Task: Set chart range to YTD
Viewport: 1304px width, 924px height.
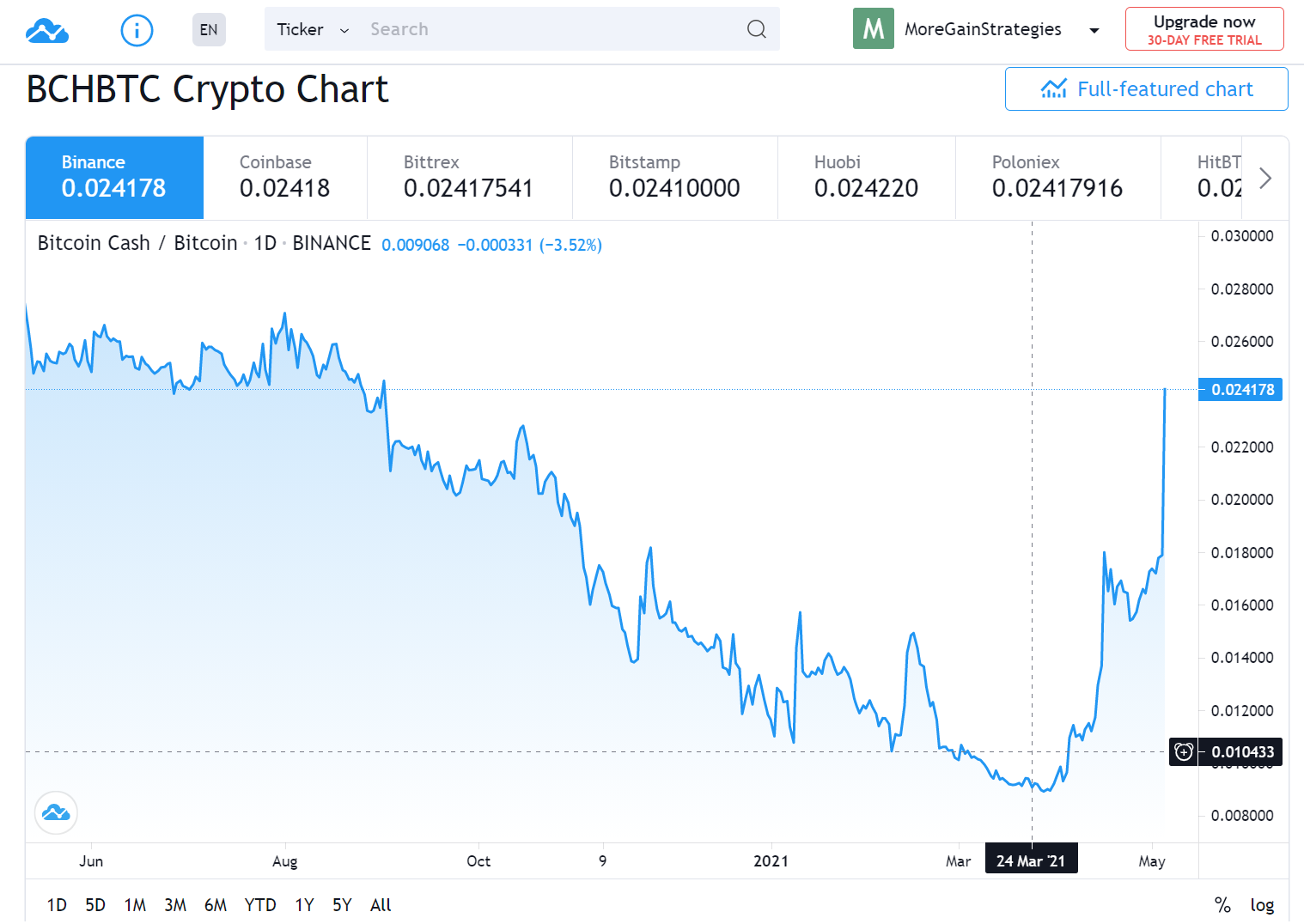Action: (260, 904)
